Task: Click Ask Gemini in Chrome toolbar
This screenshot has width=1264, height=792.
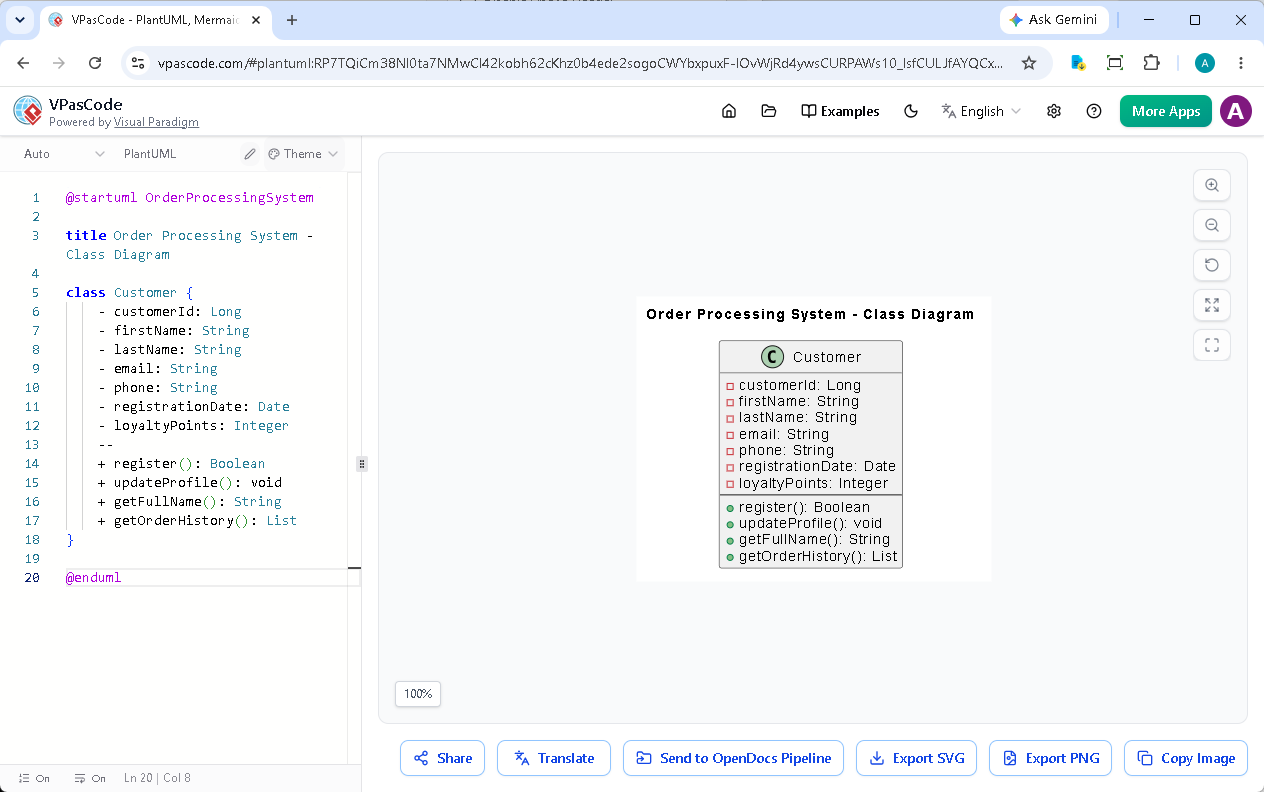Action: (1053, 20)
